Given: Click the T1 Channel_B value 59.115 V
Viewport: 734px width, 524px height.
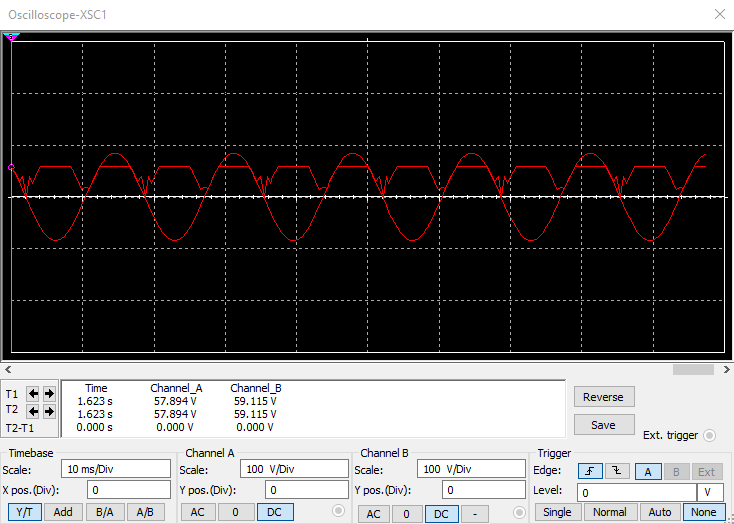Looking at the screenshot, I should pyautogui.click(x=255, y=401).
